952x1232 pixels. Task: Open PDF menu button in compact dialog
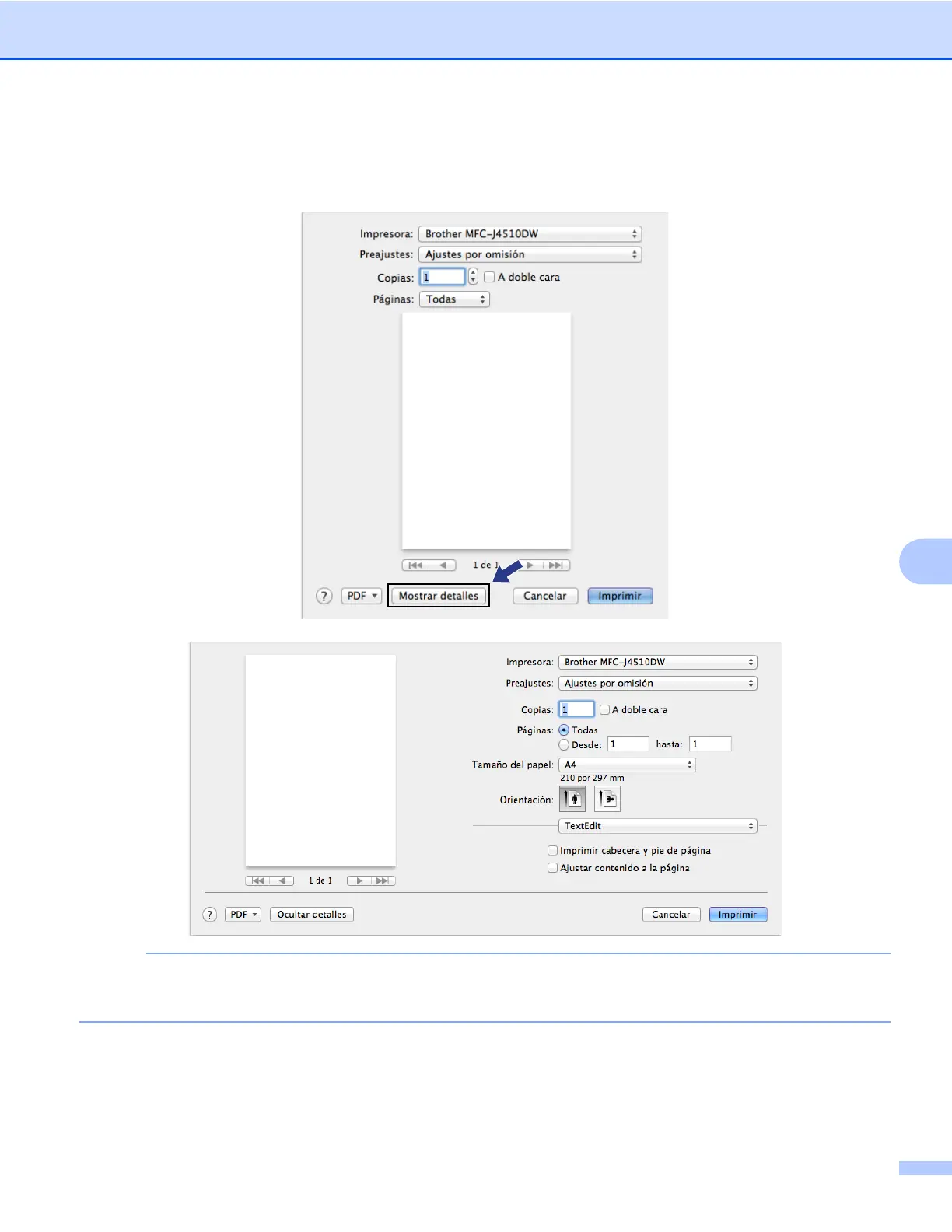(362, 596)
